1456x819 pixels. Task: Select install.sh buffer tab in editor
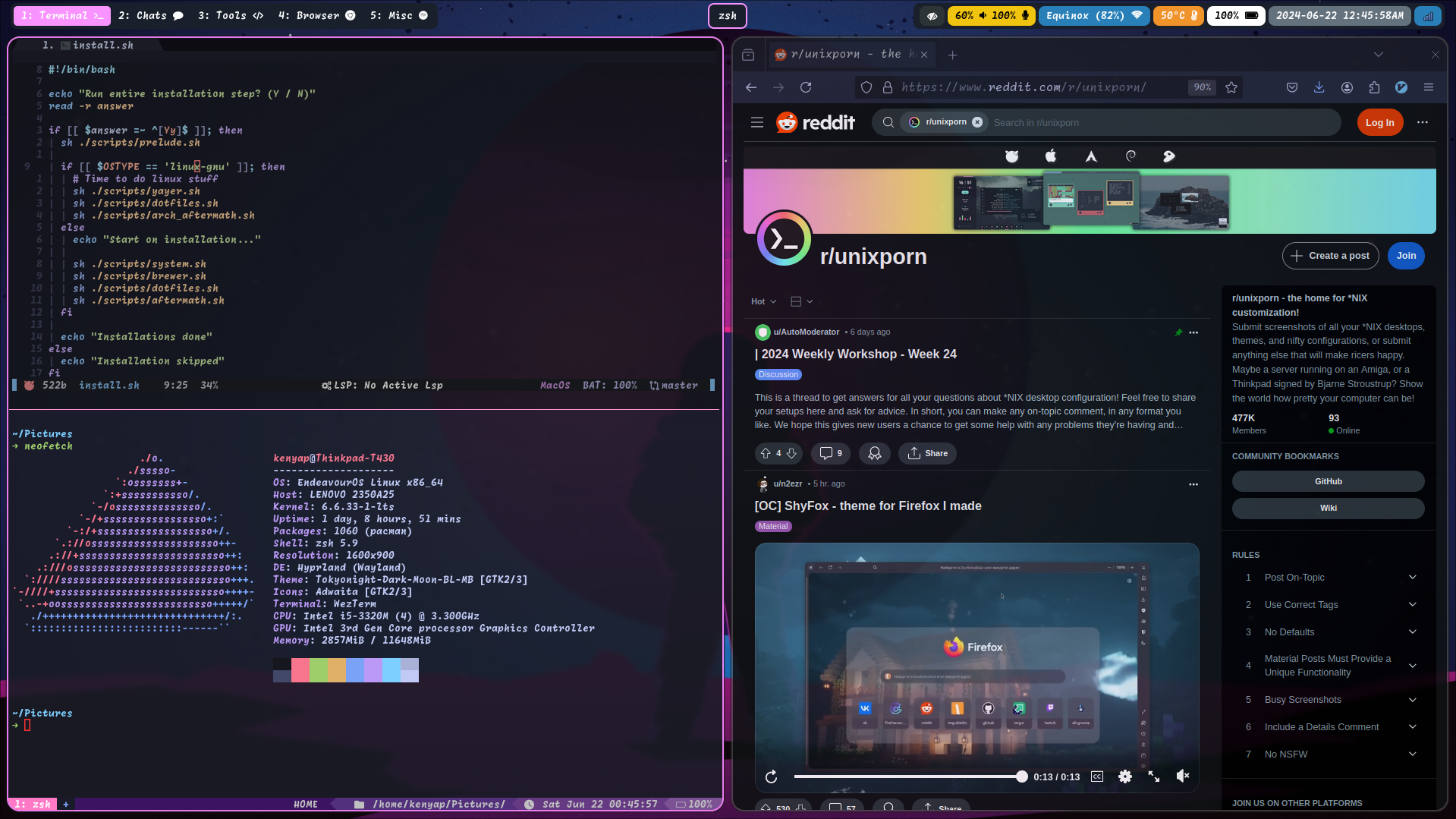[x=88, y=46]
